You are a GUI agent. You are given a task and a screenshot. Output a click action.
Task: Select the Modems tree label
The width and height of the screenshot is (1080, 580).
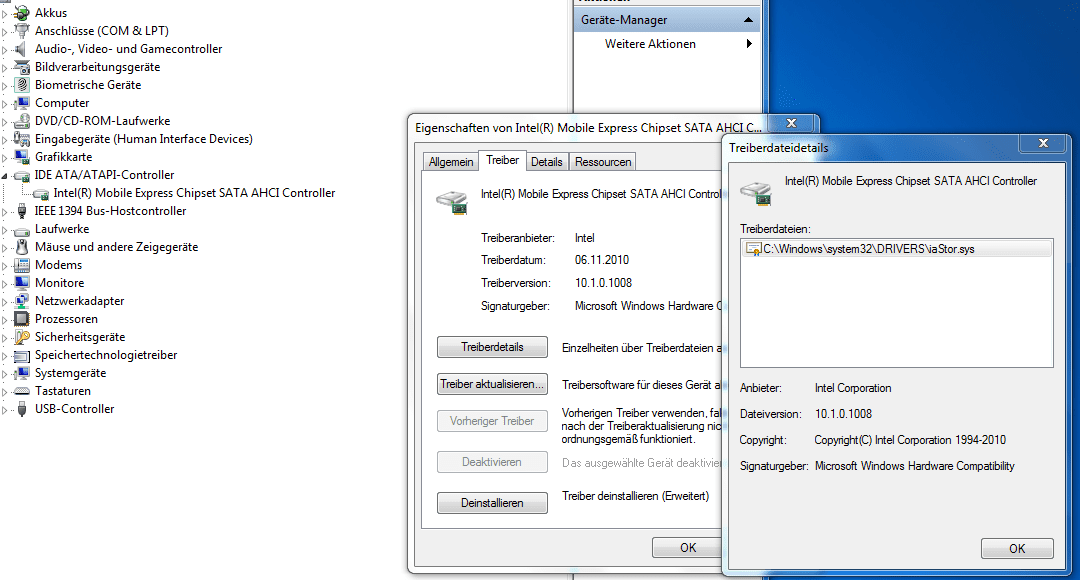click(59, 265)
